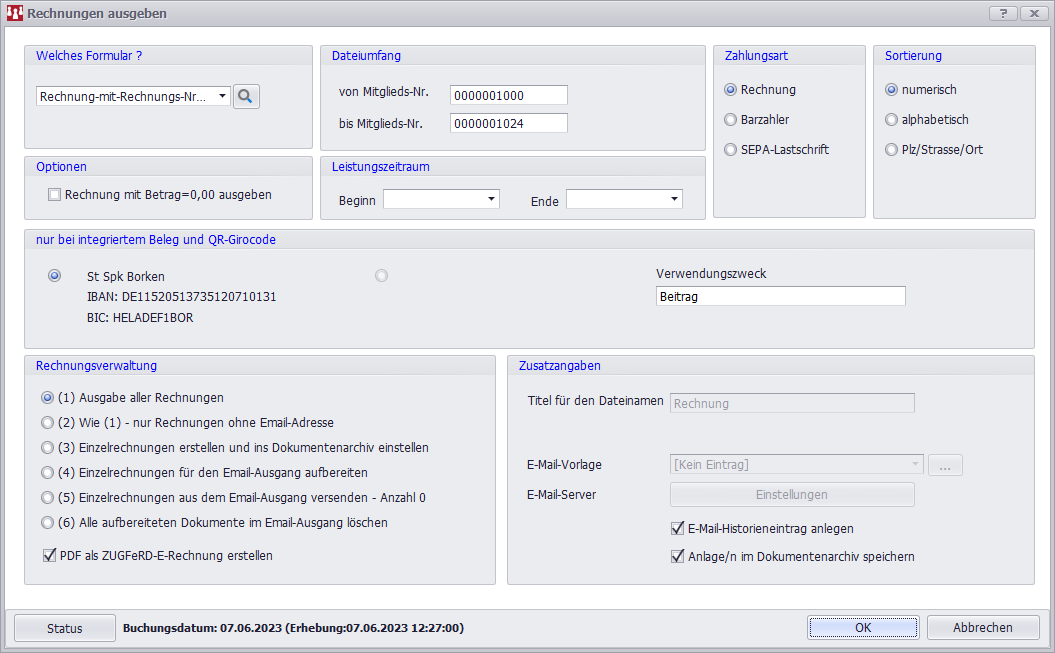Click the magnifier search icon beside form selector
The width and height of the screenshot is (1055, 653).
[246, 96]
